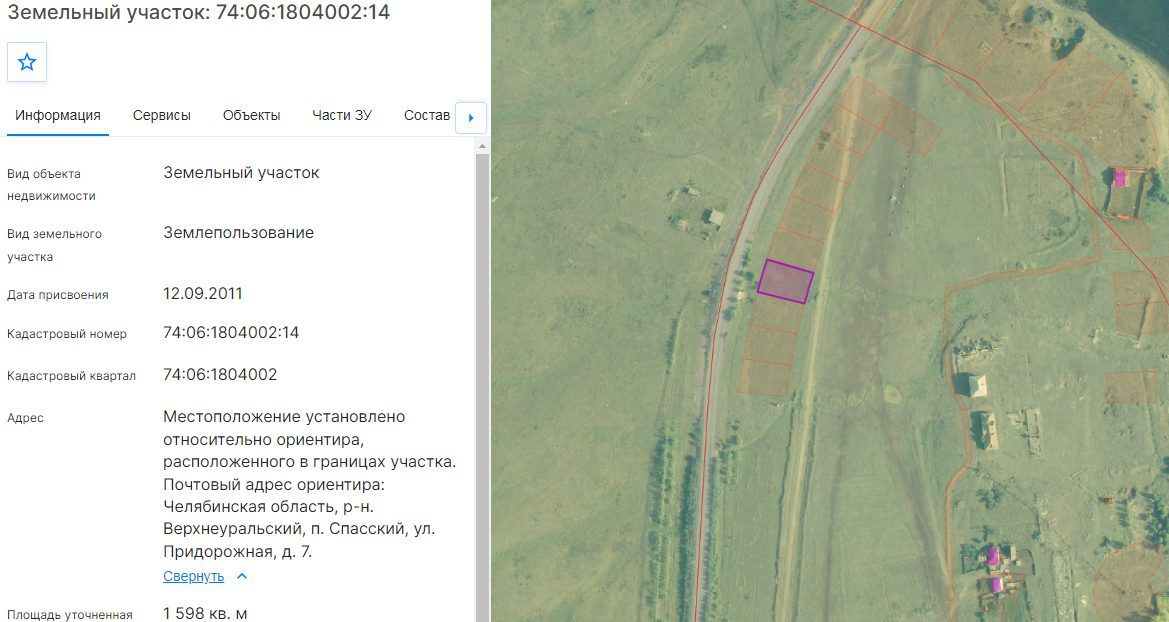
Task: Click the scroll-up arrow of info panel
Action: point(482,146)
